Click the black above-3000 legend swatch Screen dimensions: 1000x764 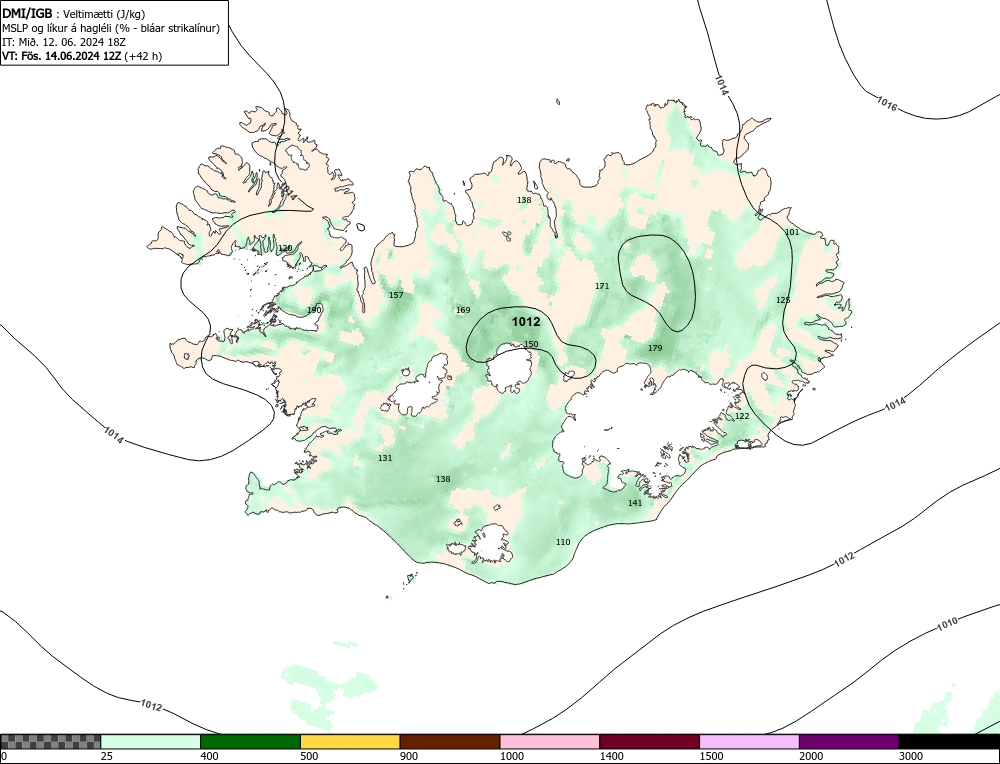[x=950, y=742]
